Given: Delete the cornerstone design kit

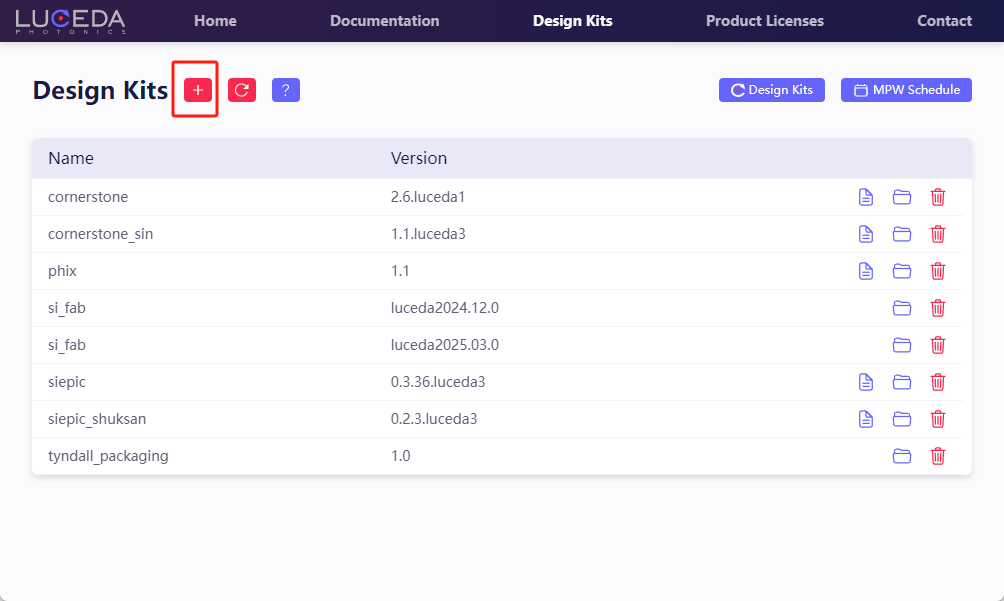Looking at the screenshot, I should click(938, 197).
